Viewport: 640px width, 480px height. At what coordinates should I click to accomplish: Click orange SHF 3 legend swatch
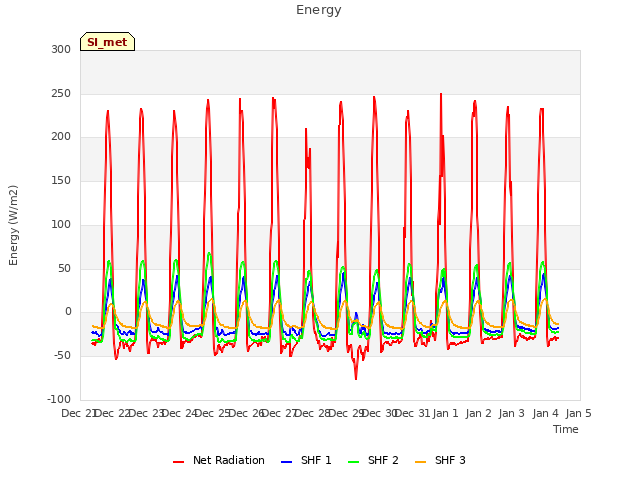pos(420,462)
